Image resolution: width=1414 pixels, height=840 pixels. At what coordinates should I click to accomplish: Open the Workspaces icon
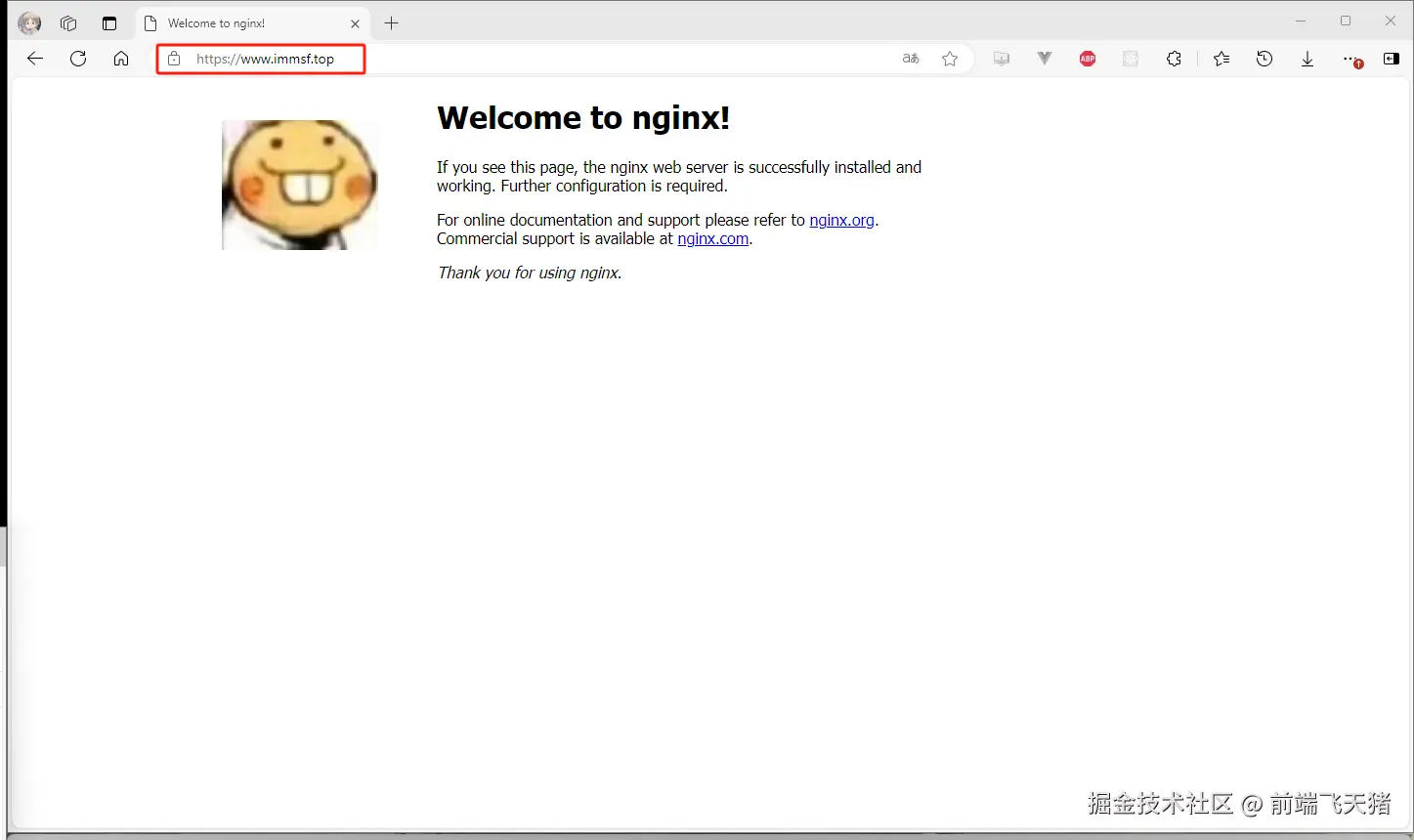(x=68, y=23)
